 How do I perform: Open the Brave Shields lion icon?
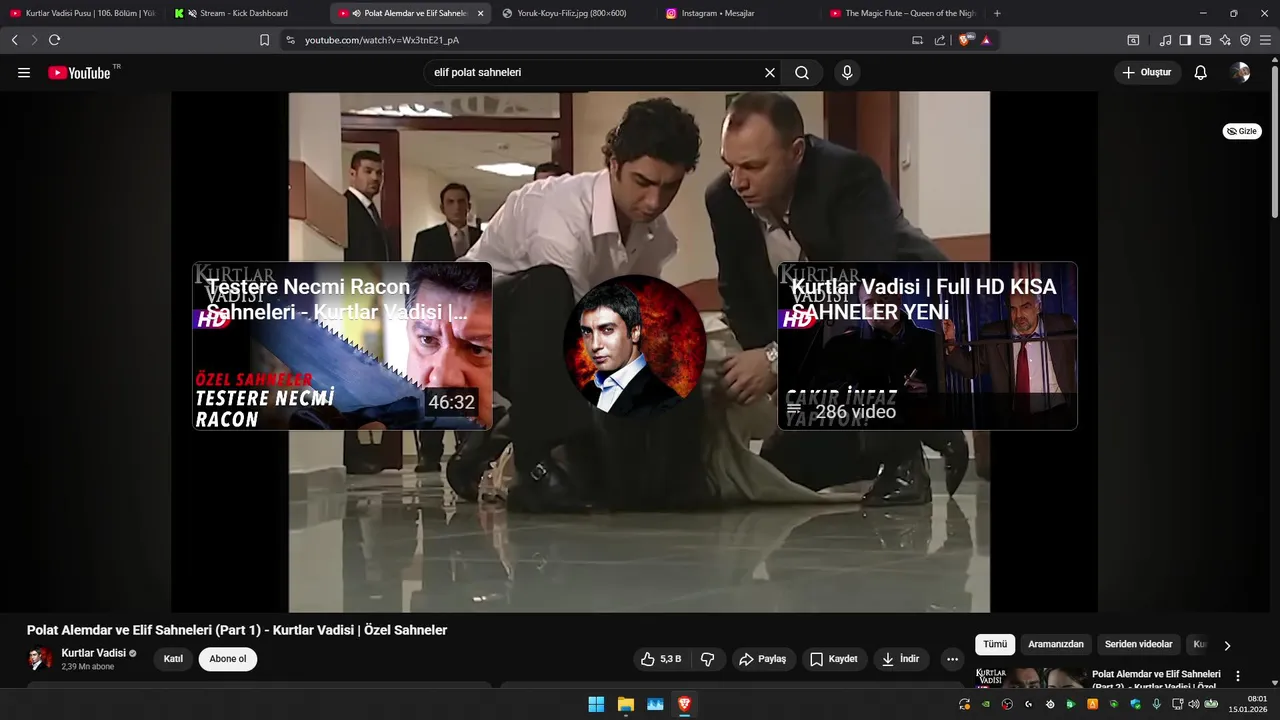[x=965, y=40]
